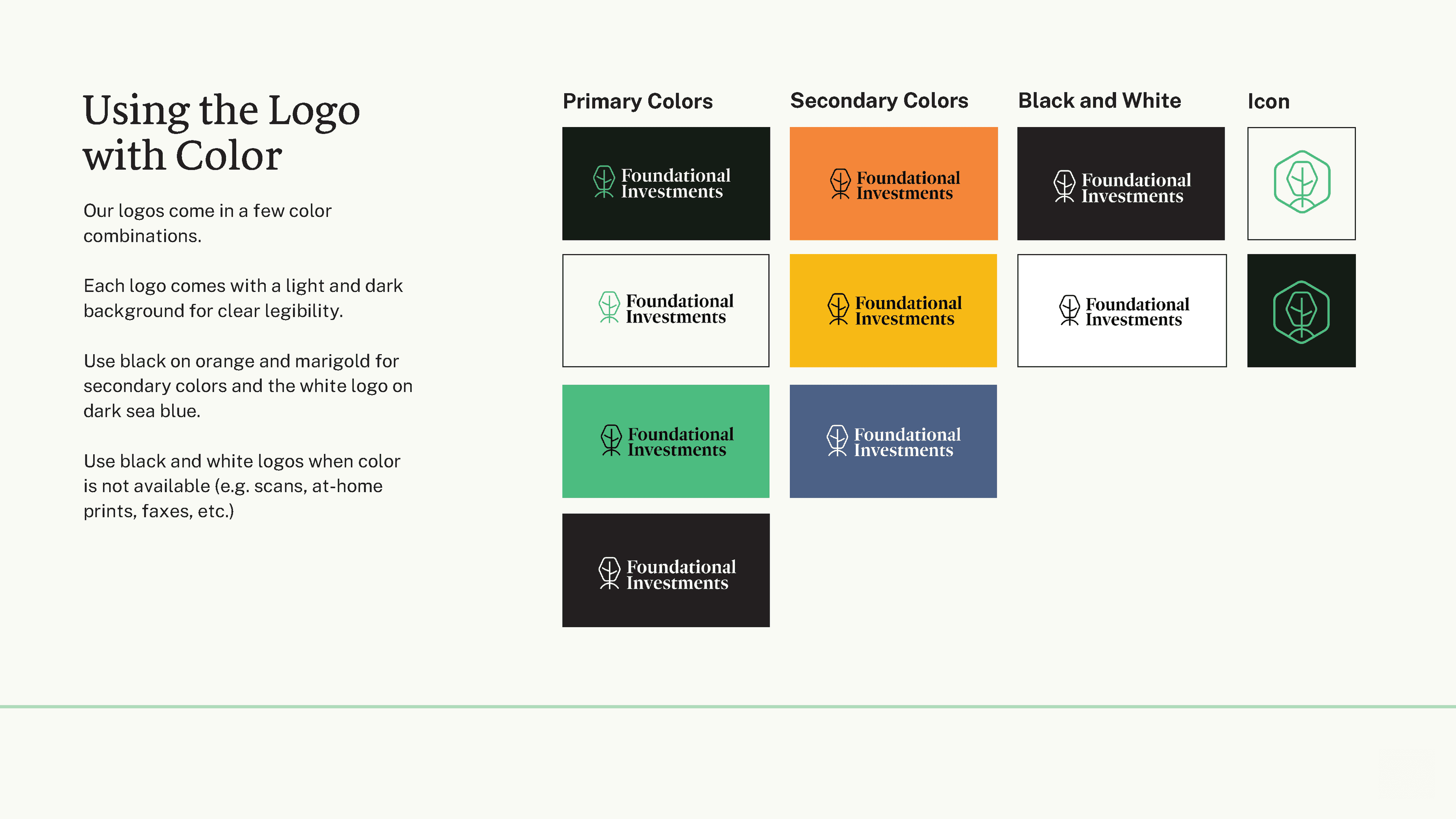Select the black tile under Black and White
Image resolution: width=1456 pixels, height=819 pixels.
point(1121,184)
